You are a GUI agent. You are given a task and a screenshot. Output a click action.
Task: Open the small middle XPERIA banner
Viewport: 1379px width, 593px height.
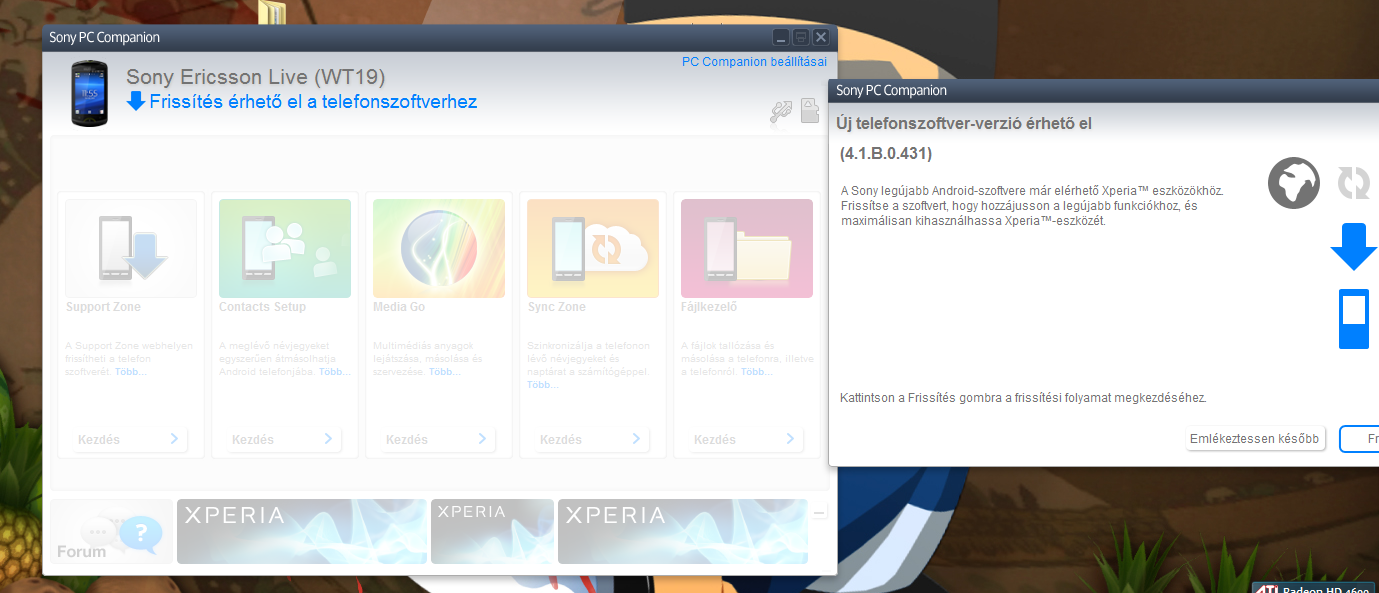click(x=492, y=531)
